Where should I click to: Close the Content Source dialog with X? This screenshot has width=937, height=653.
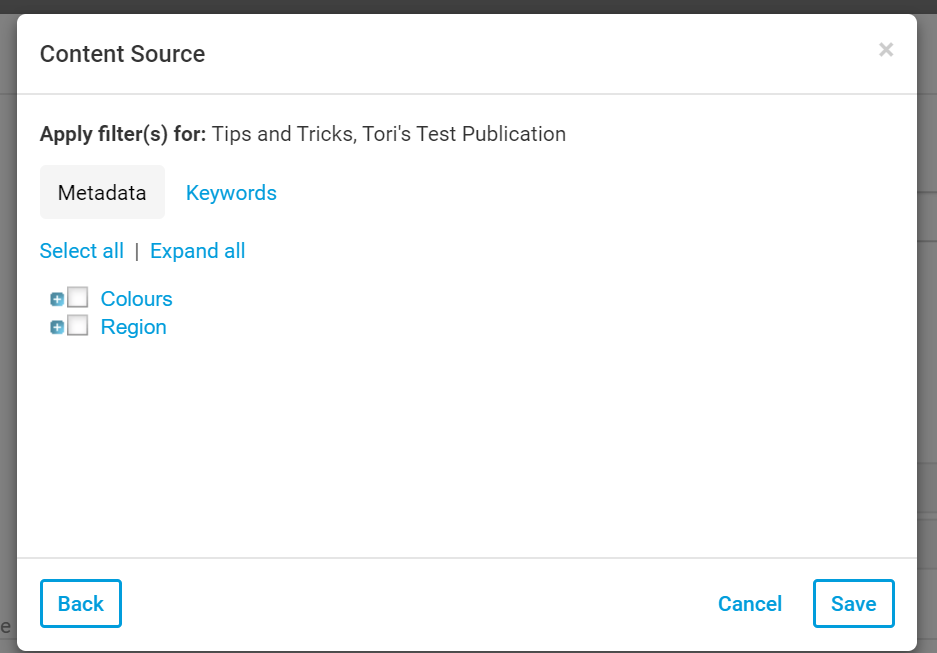point(886,50)
